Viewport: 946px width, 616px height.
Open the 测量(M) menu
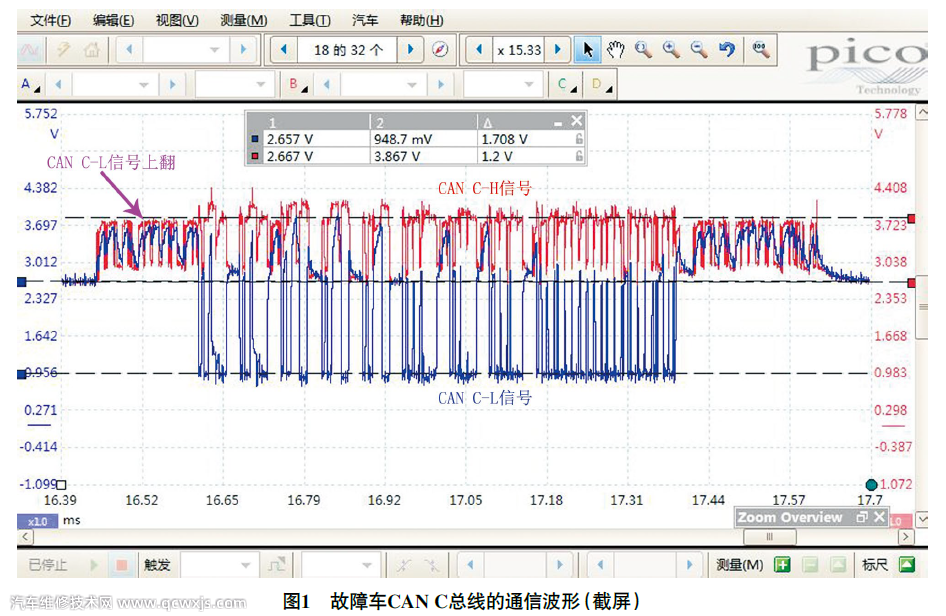[243, 20]
